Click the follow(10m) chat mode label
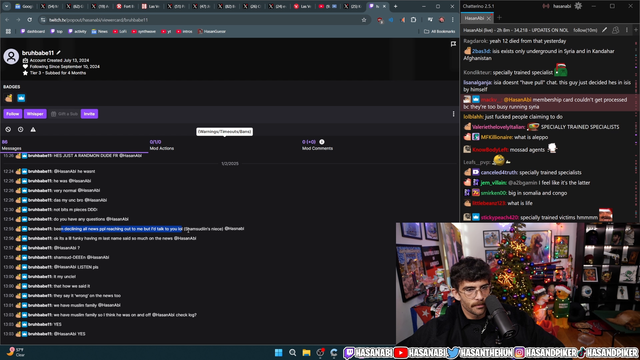640x360 pixels. click(585, 30)
